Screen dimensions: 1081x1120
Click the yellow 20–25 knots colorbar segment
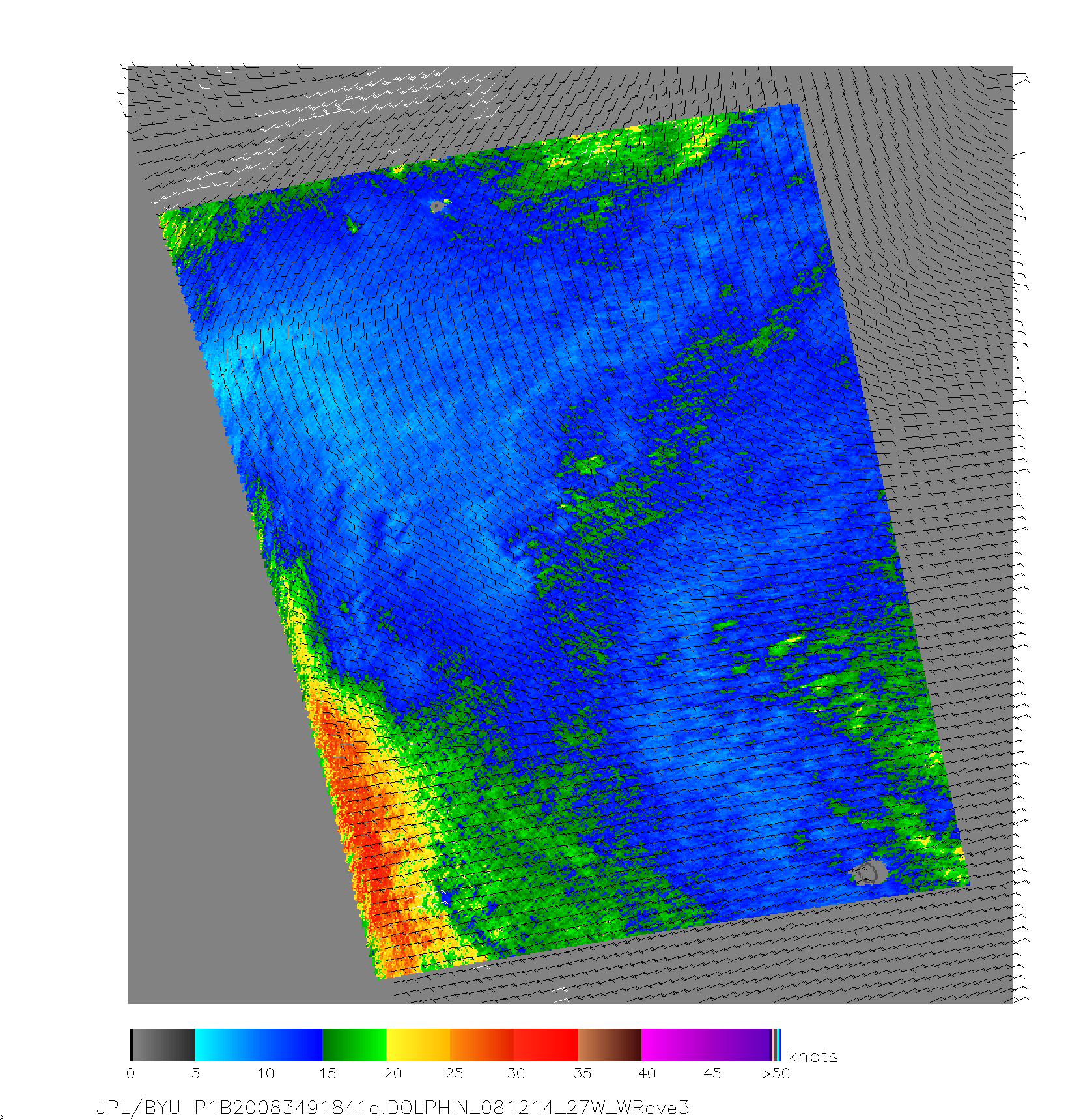pyautogui.click(x=418, y=1045)
